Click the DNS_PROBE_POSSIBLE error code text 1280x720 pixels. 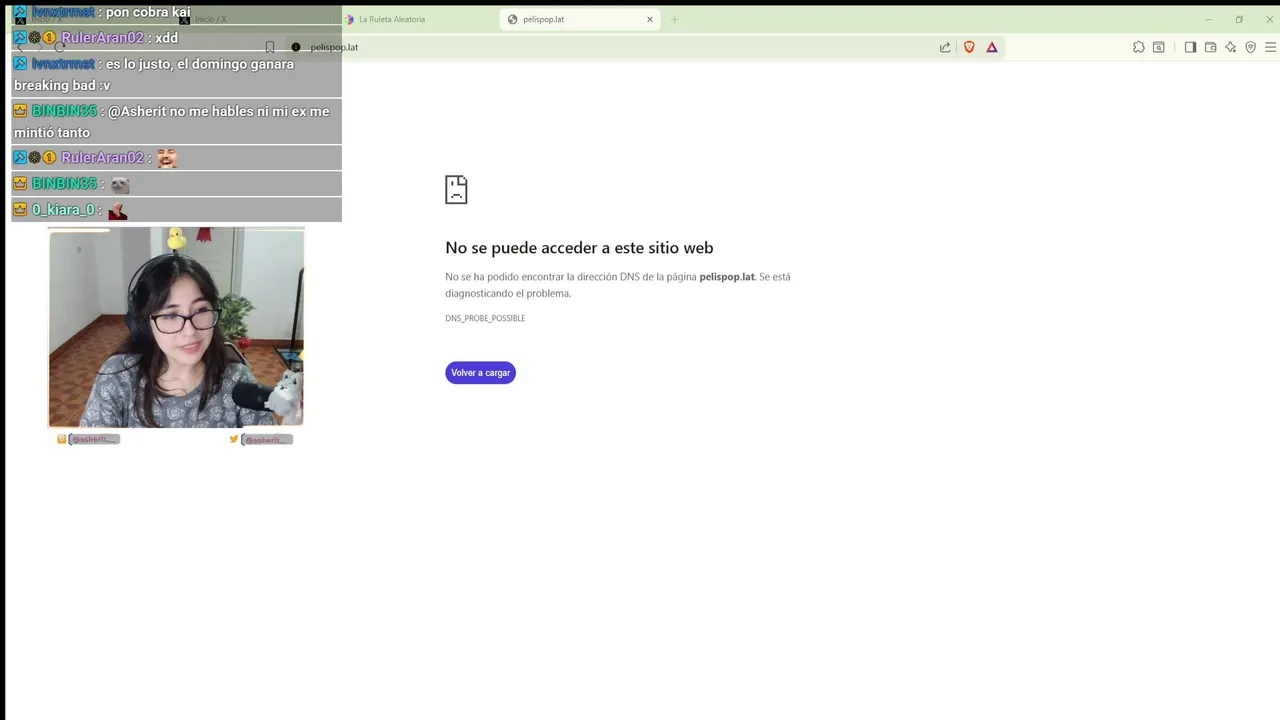(485, 318)
